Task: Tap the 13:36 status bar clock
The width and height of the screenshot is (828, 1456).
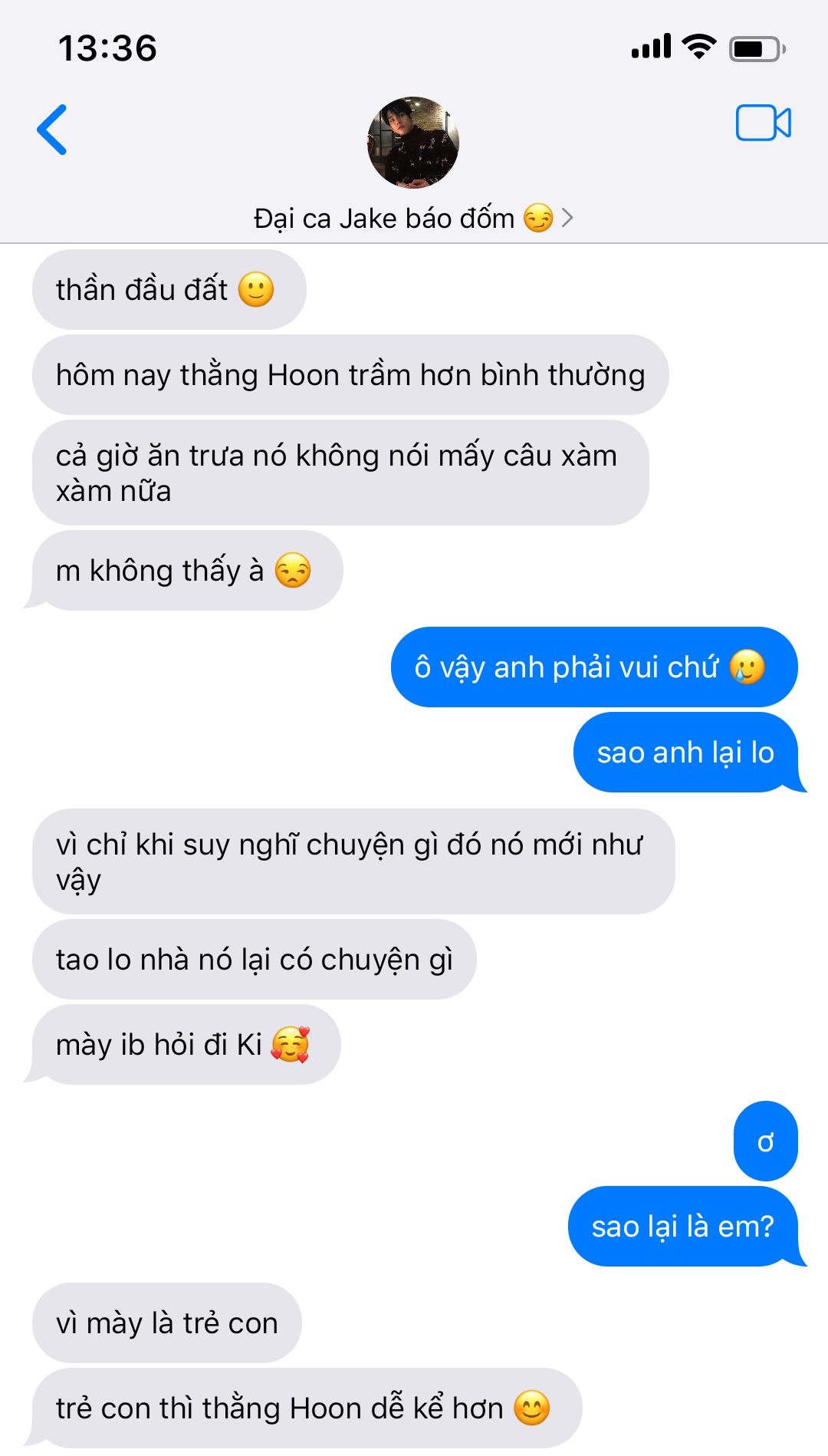Action: 107,48
